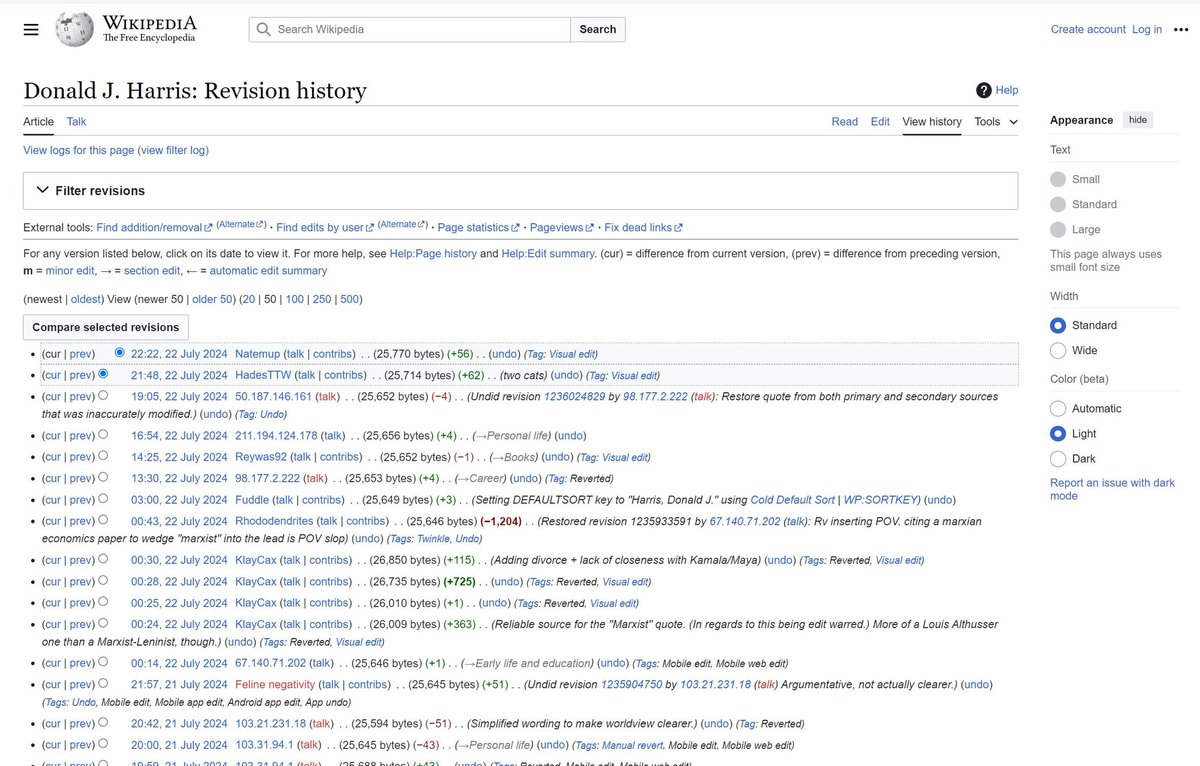Screen dimensions: 1200x766
Task: Click the Create account link
Action: pyautogui.click(x=1088, y=29)
